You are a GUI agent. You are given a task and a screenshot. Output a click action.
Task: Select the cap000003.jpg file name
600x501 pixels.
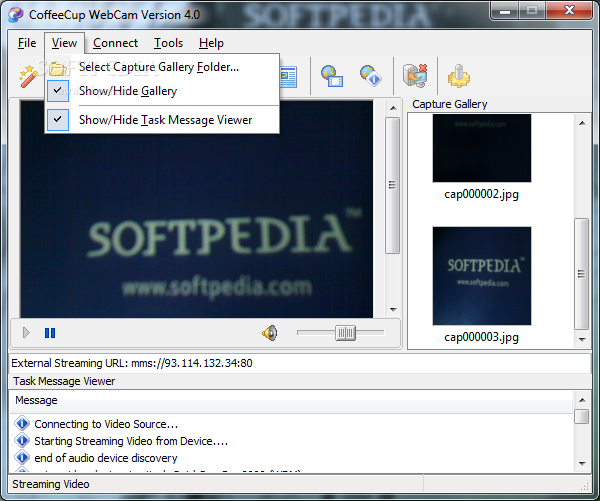(481, 338)
